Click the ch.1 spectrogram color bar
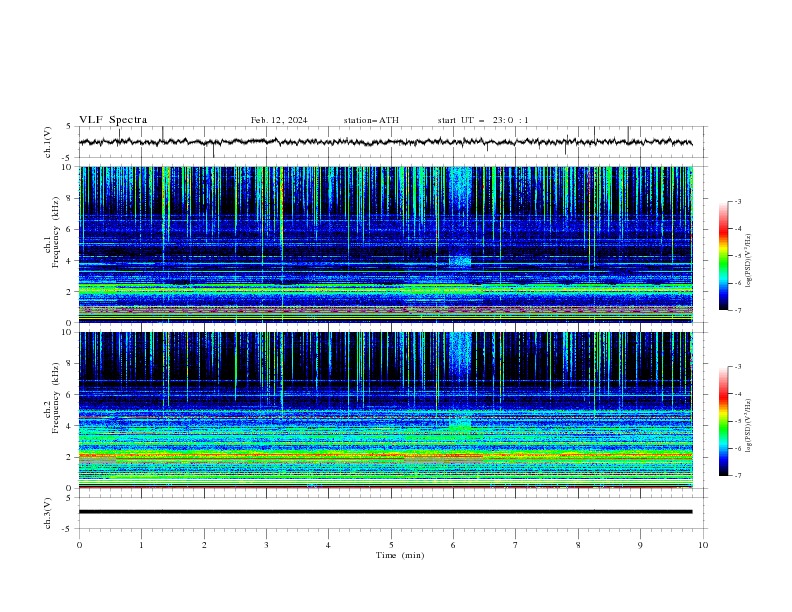The height and width of the screenshot is (612, 792). [723, 256]
